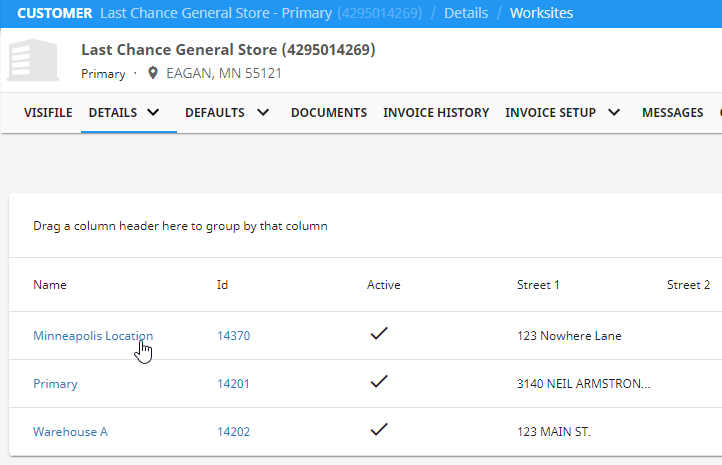Click the map pin location icon
This screenshot has height=465, width=722.
tap(153, 74)
